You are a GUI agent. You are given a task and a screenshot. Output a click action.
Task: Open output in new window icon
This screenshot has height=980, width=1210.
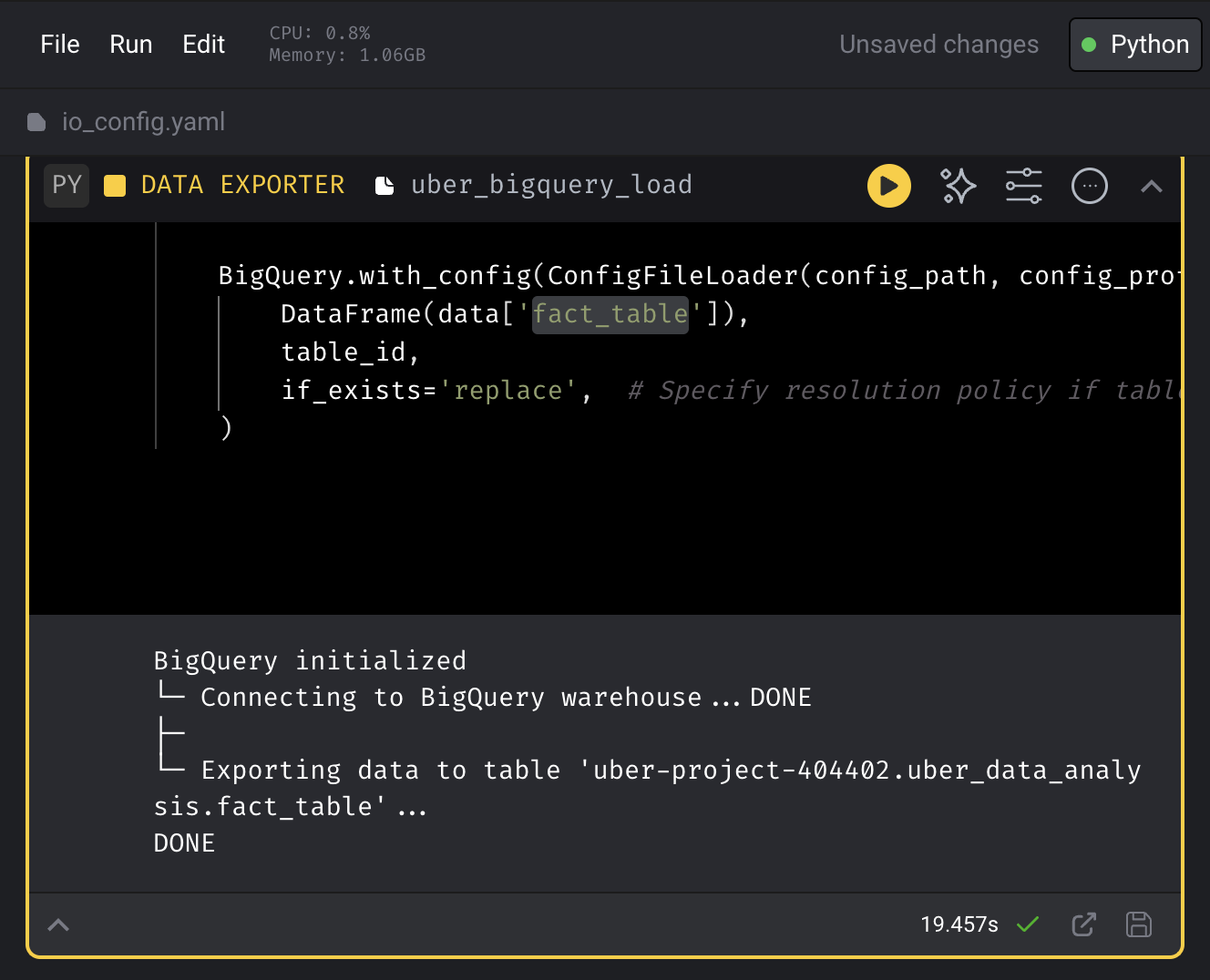point(1083,924)
